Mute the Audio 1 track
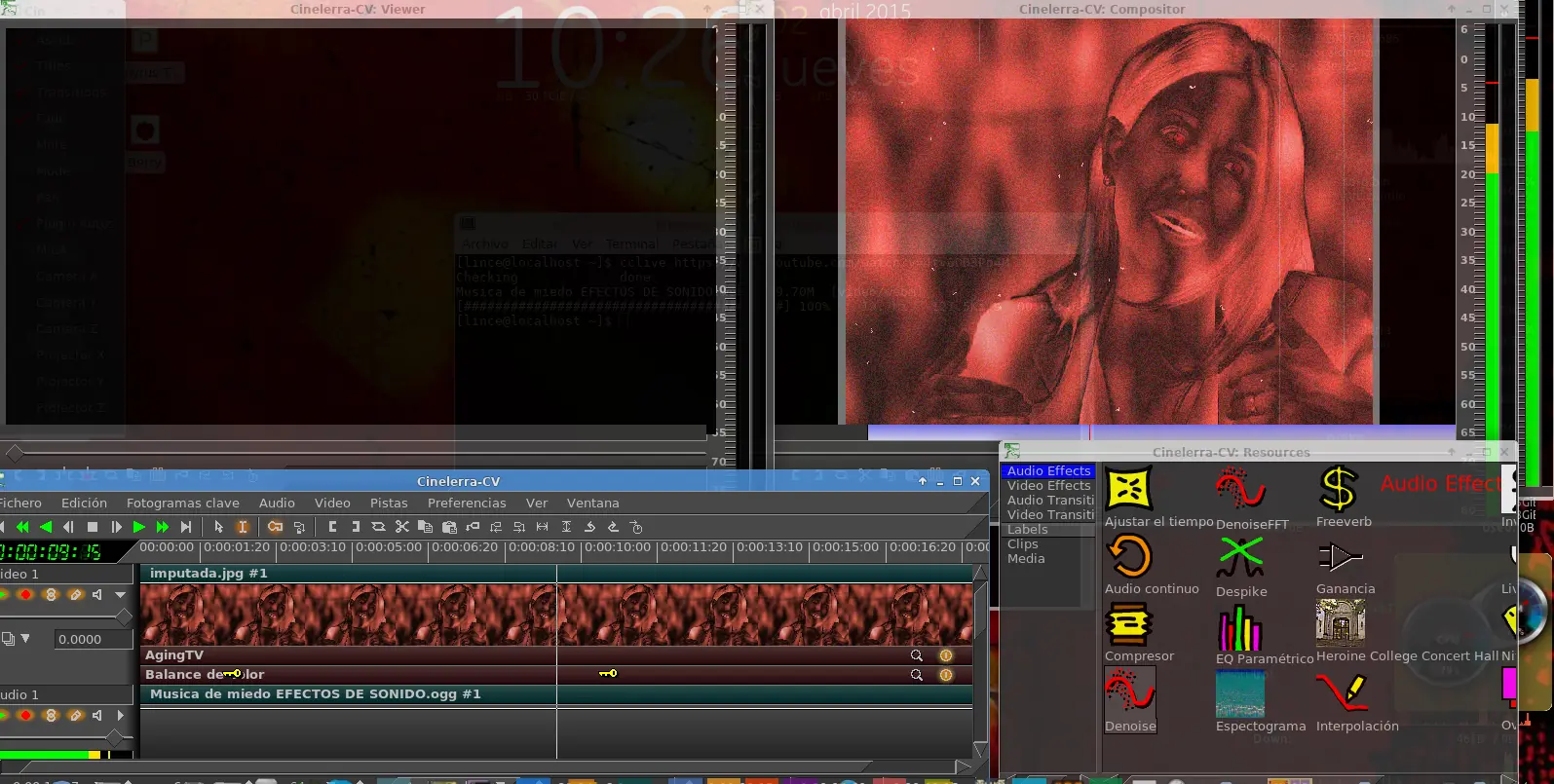 pyautogui.click(x=97, y=715)
